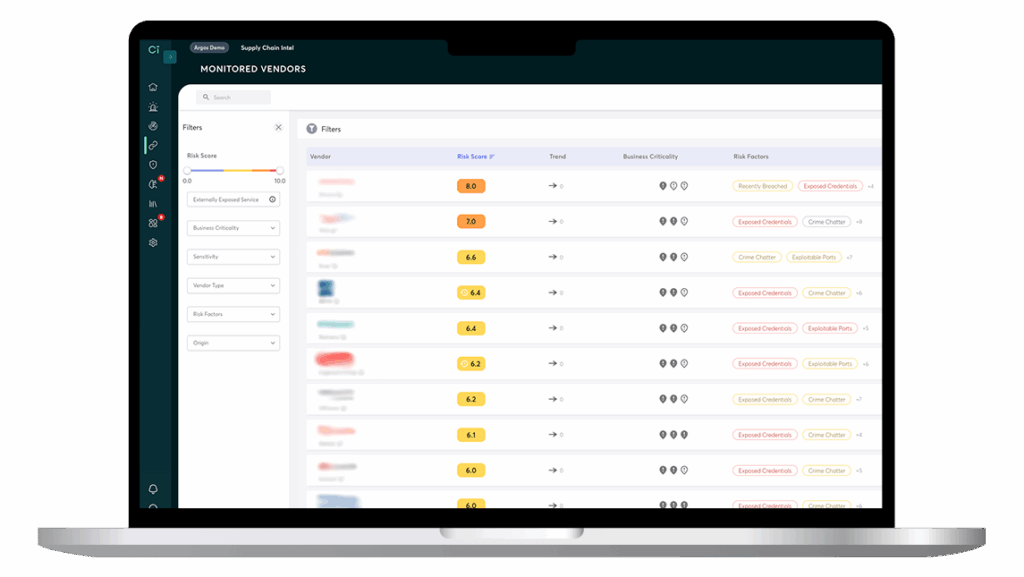Click the 7.0 risk score badge
Image resolution: width=1024 pixels, height=577 pixels.
tap(471, 221)
